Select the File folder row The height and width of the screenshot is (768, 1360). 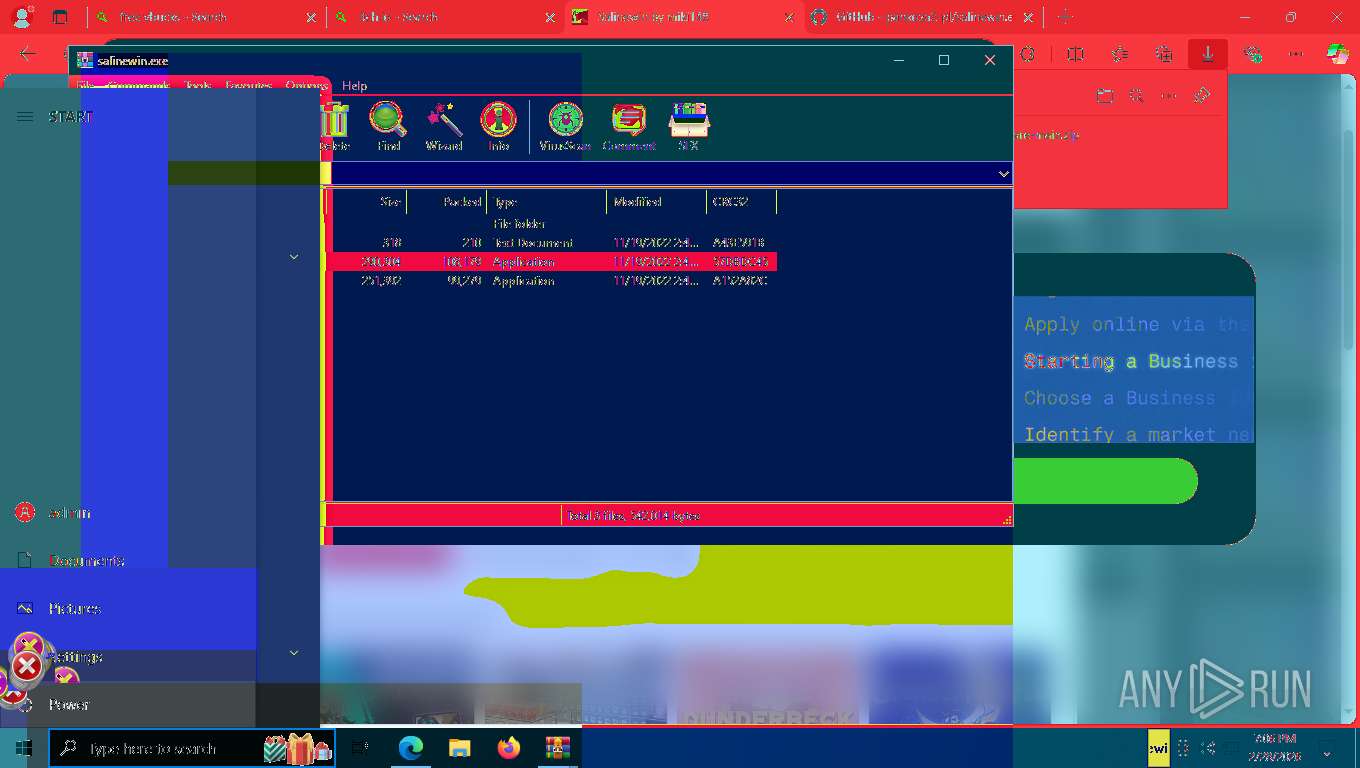click(x=551, y=224)
